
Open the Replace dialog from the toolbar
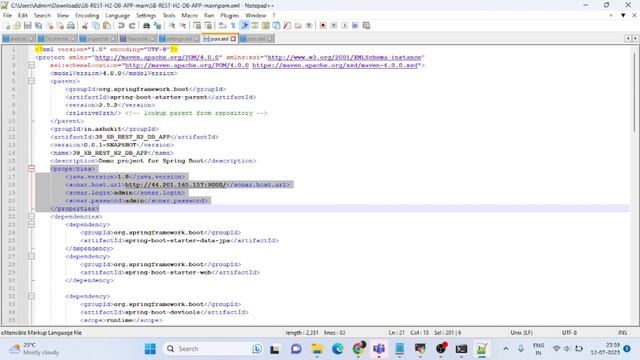pos(157,26)
